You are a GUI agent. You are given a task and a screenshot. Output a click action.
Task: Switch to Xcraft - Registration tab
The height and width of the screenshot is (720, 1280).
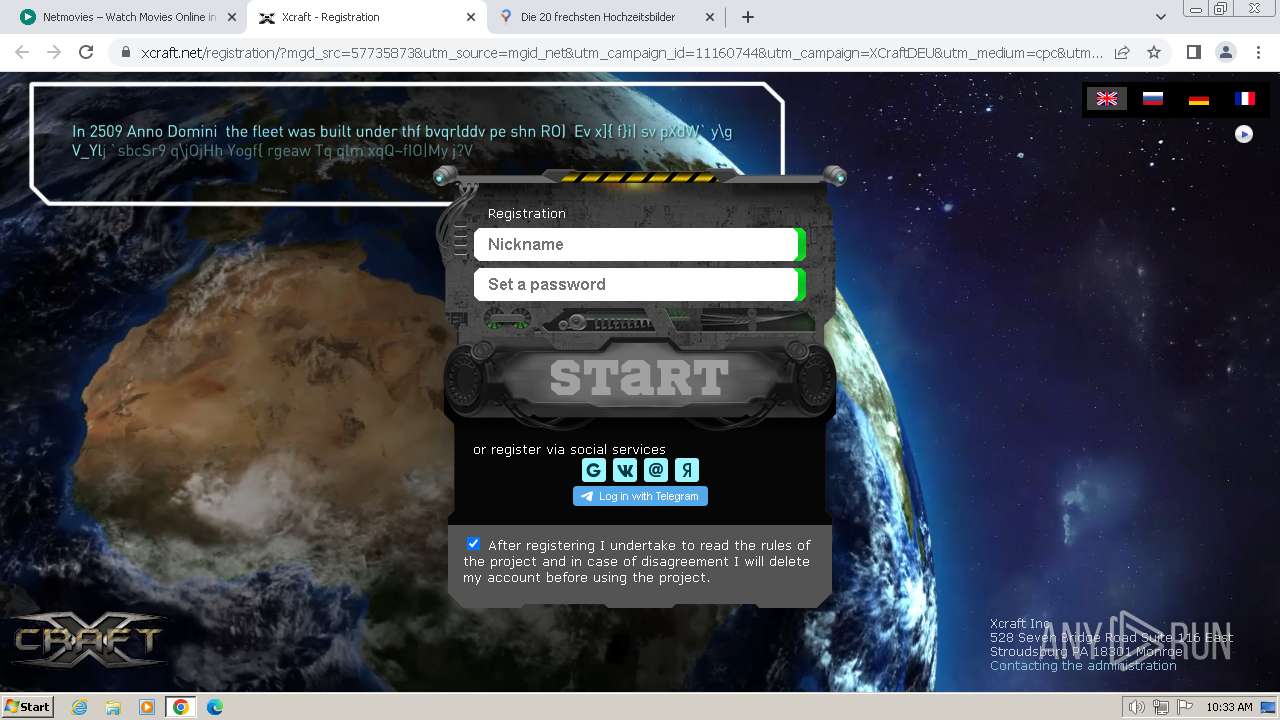pos(366,17)
